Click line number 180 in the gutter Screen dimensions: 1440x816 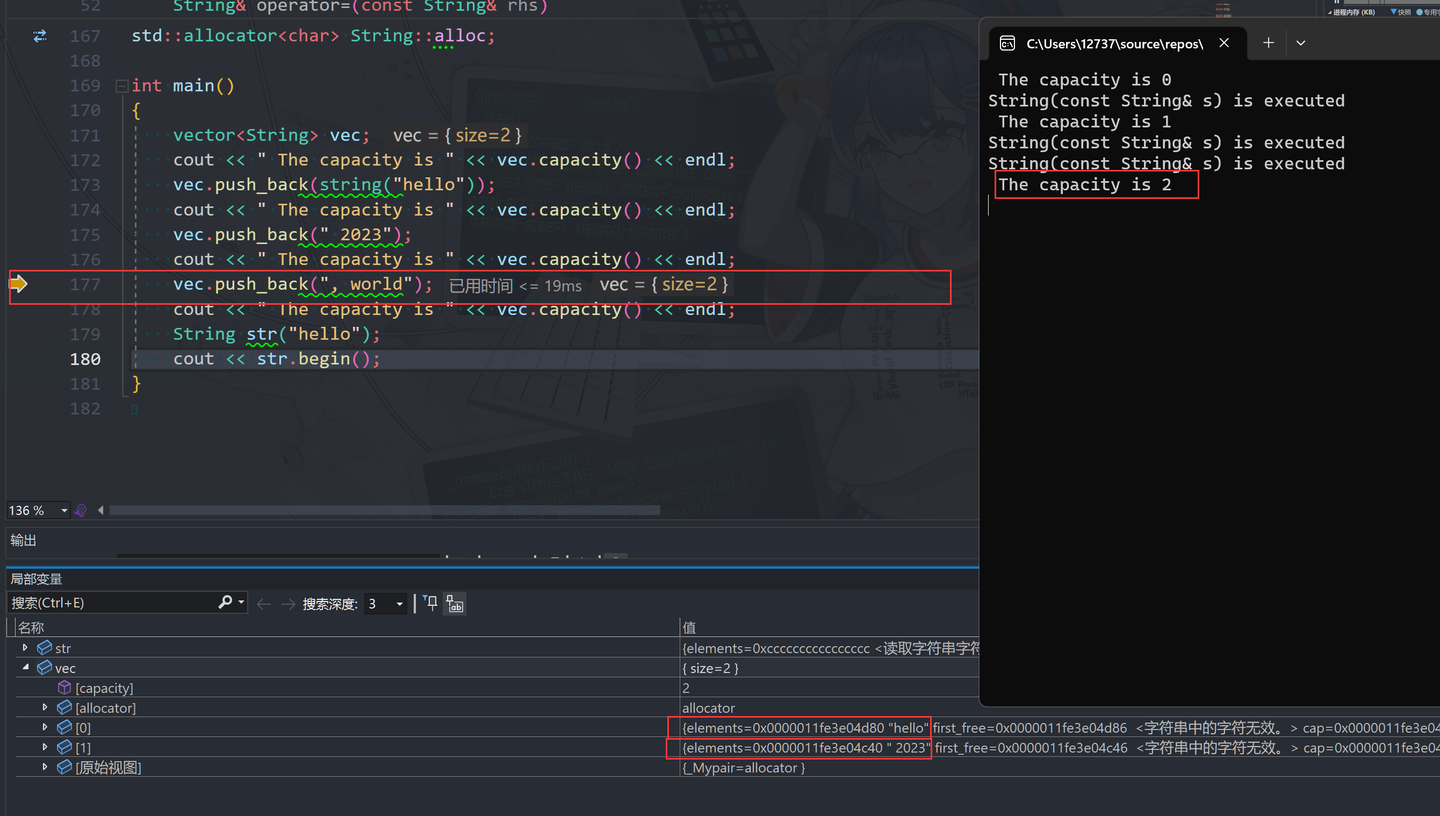[85, 359]
